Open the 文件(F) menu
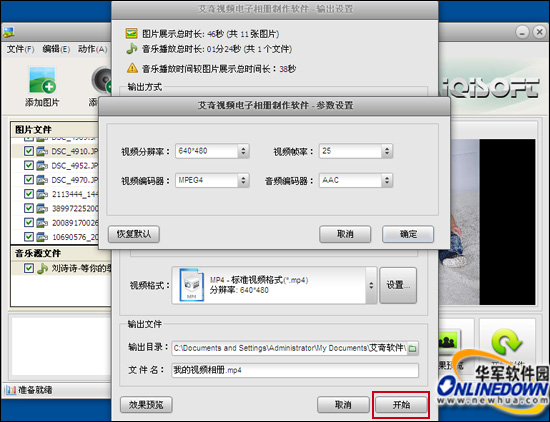This screenshot has height=422, width=550. [x=20, y=49]
